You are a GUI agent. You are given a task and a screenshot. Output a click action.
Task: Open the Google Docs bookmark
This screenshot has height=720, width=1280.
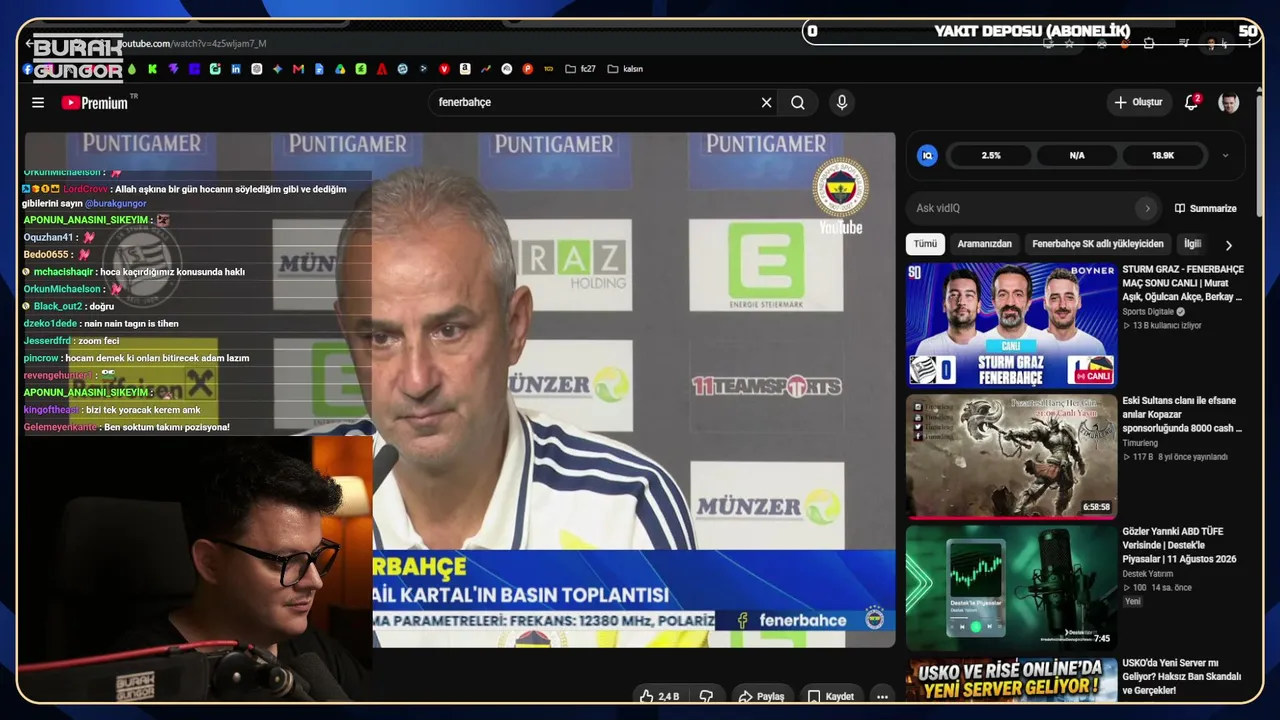319,69
